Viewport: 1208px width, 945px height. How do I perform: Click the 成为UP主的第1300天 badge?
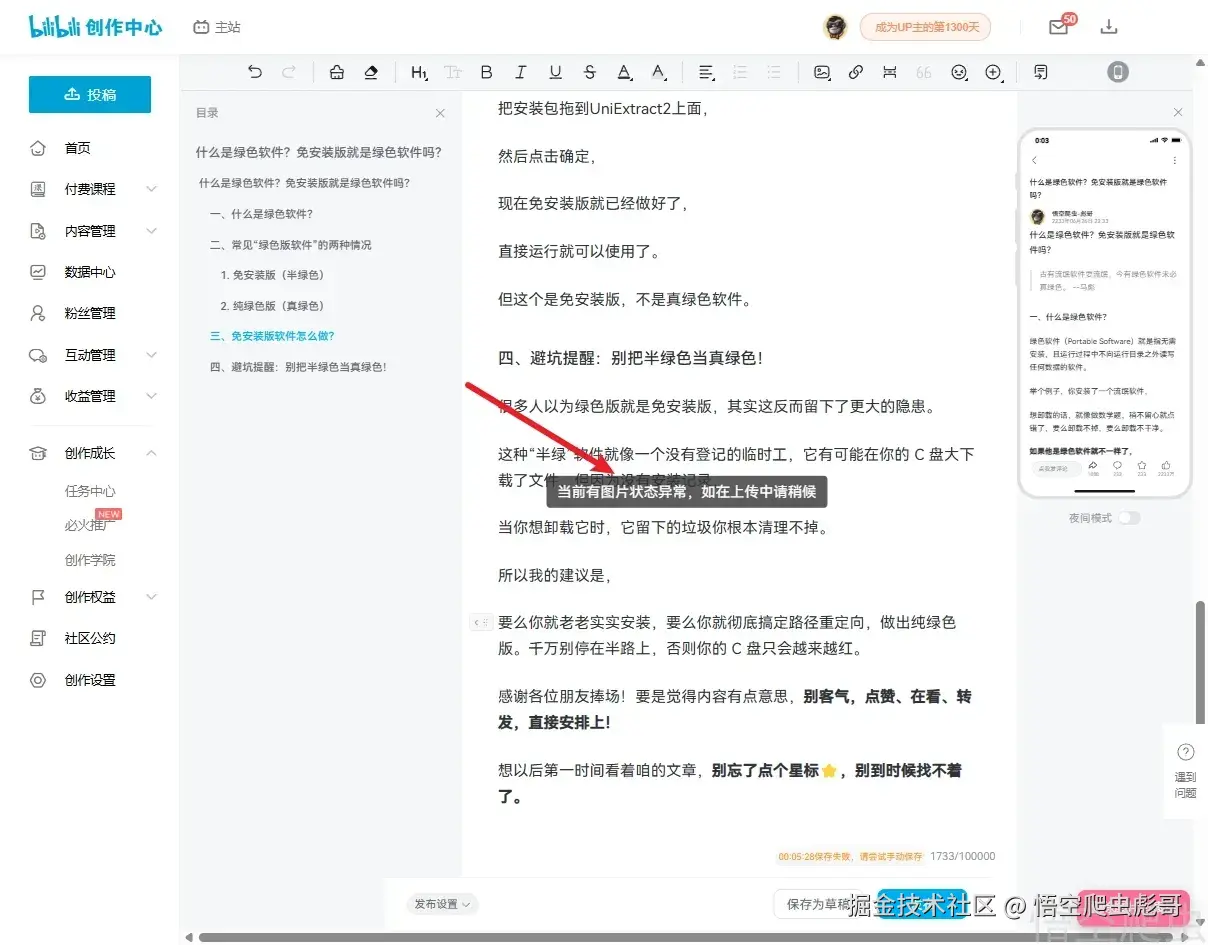click(925, 27)
